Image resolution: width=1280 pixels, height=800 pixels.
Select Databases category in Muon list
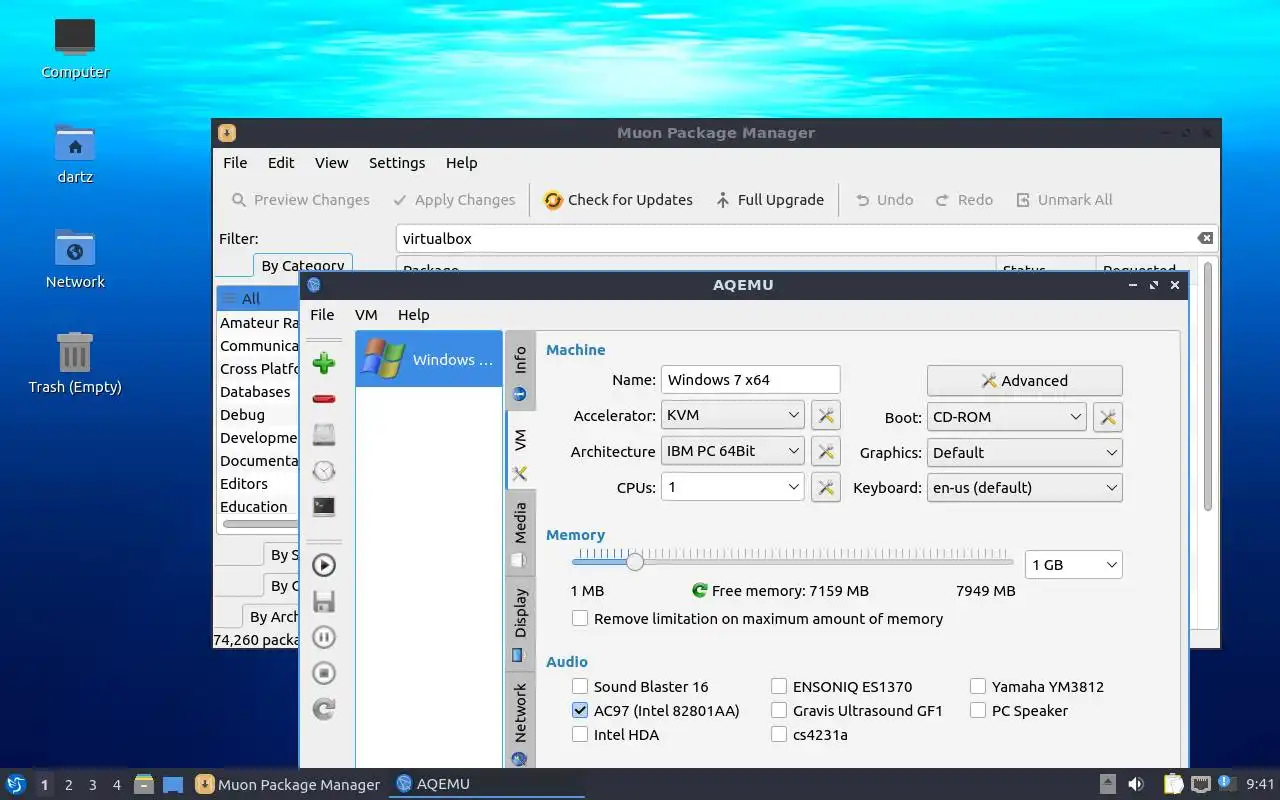click(x=258, y=392)
